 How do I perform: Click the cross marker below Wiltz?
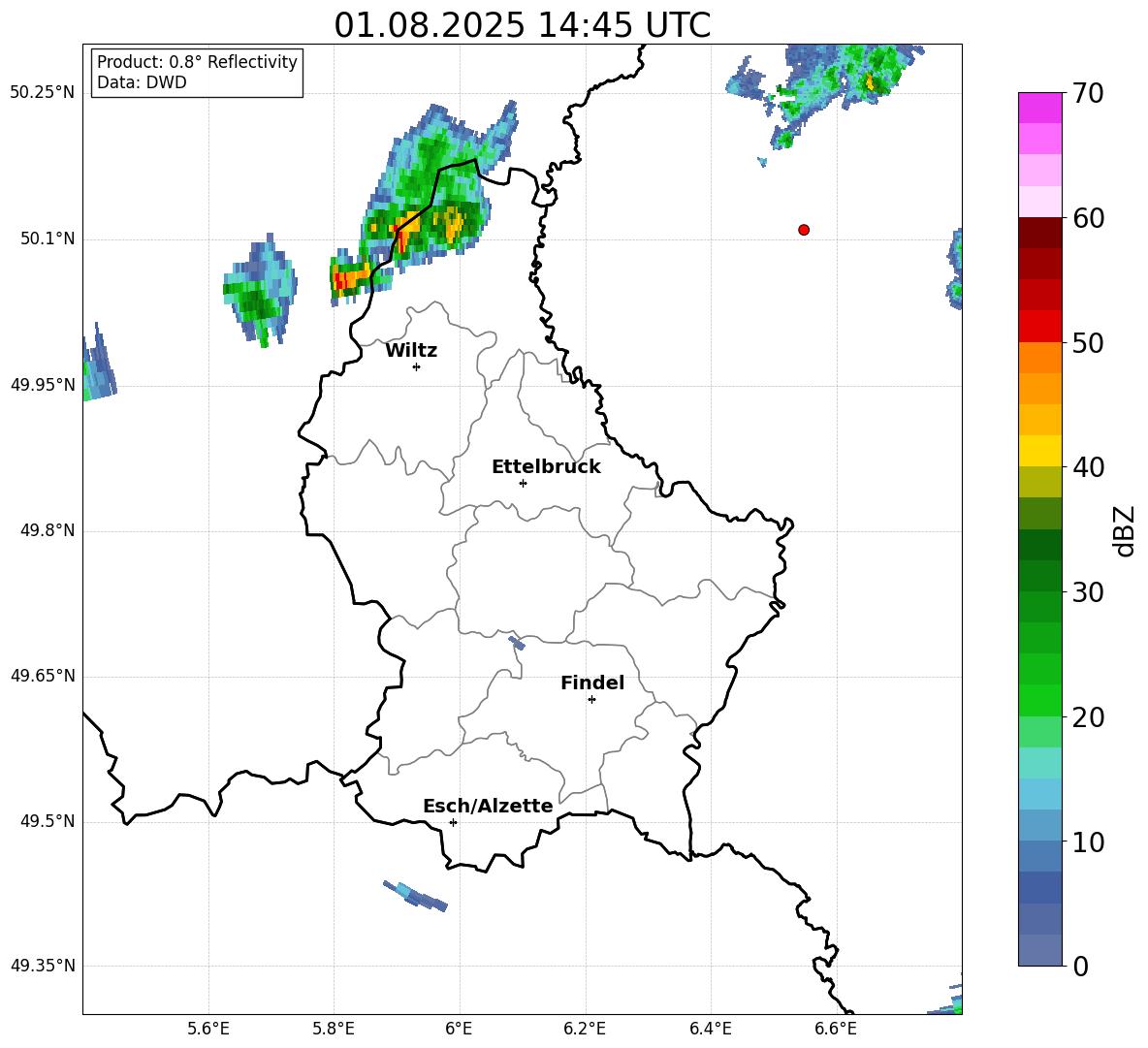point(417,366)
